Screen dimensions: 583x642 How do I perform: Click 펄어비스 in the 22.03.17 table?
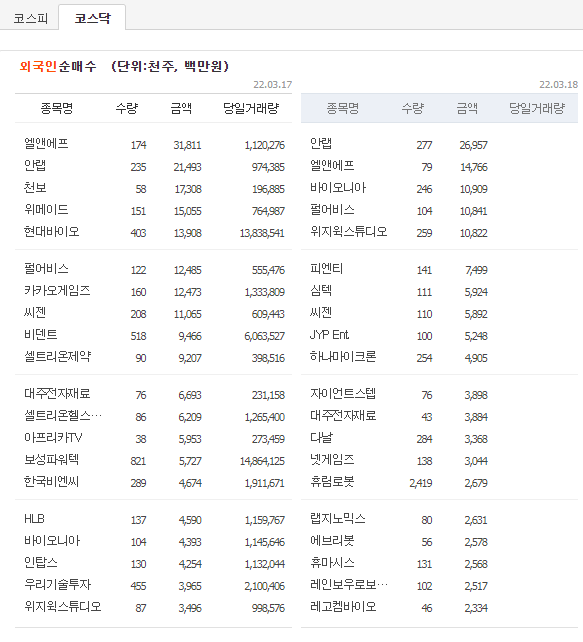46,269
